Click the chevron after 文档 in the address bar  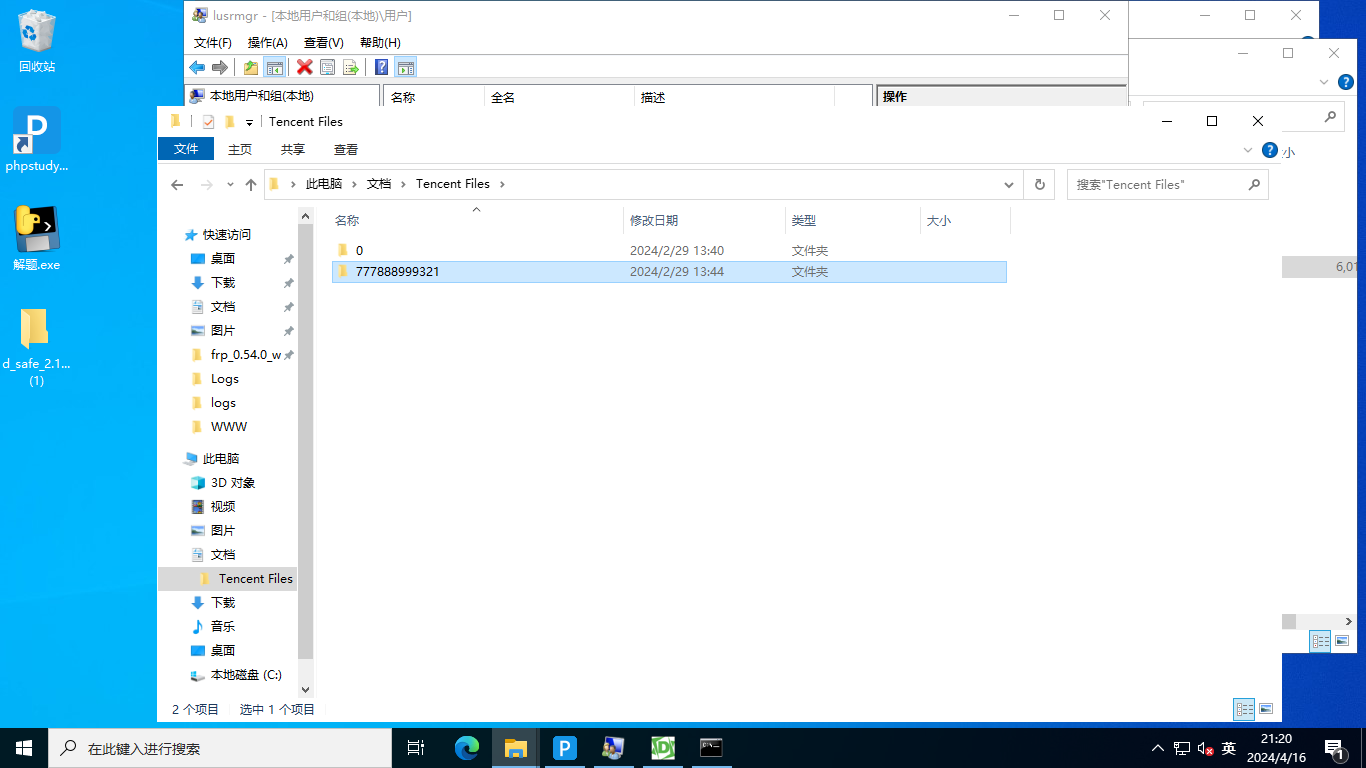tap(403, 185)
